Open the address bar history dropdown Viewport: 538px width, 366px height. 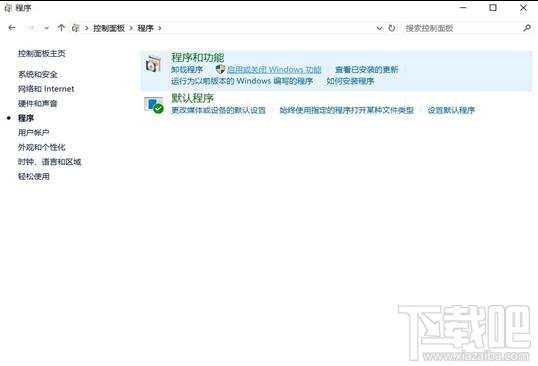coord(379,28)
